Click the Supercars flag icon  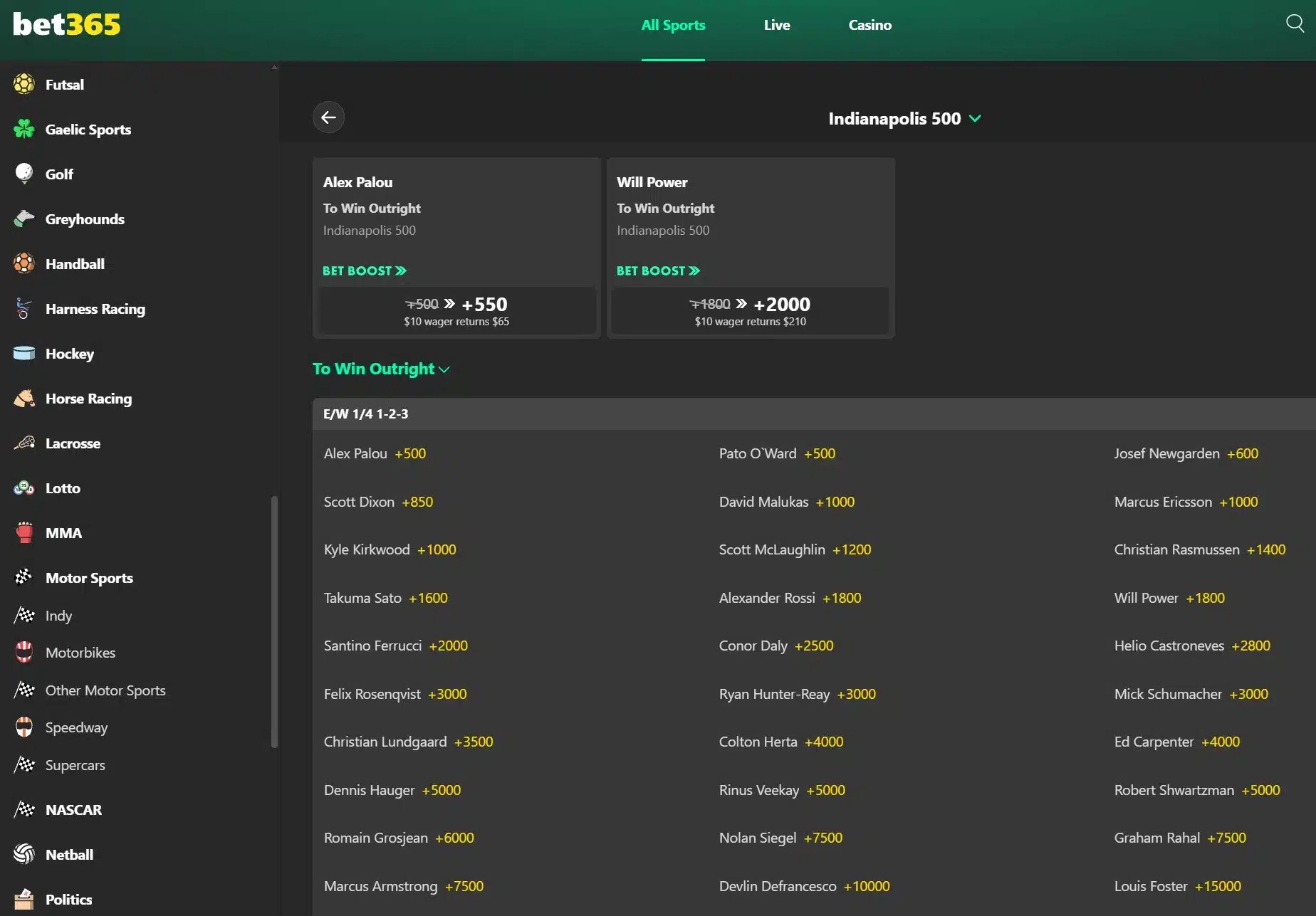click(24, 764)
